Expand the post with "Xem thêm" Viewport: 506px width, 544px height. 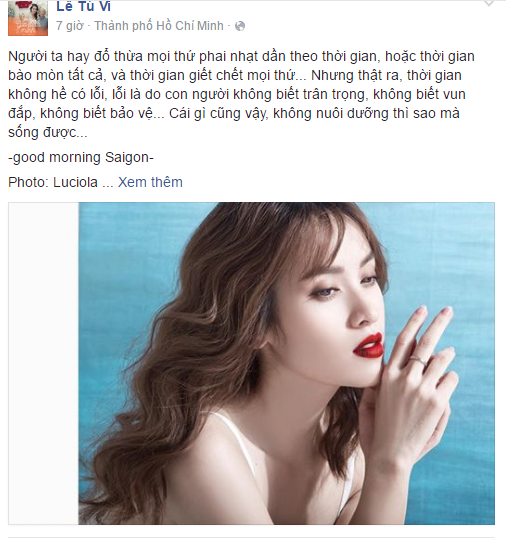tap(150, 182)
